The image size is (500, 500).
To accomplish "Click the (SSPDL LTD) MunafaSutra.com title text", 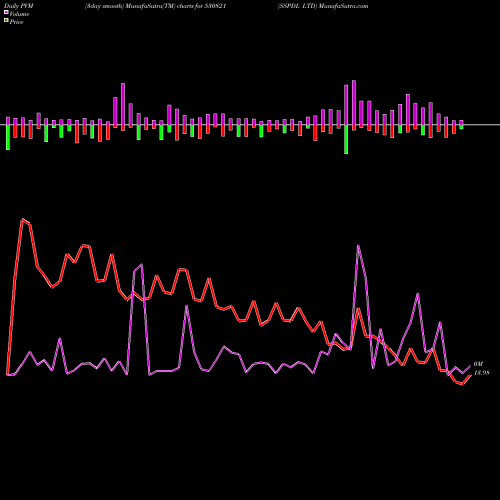I will [x=323, y=6].
